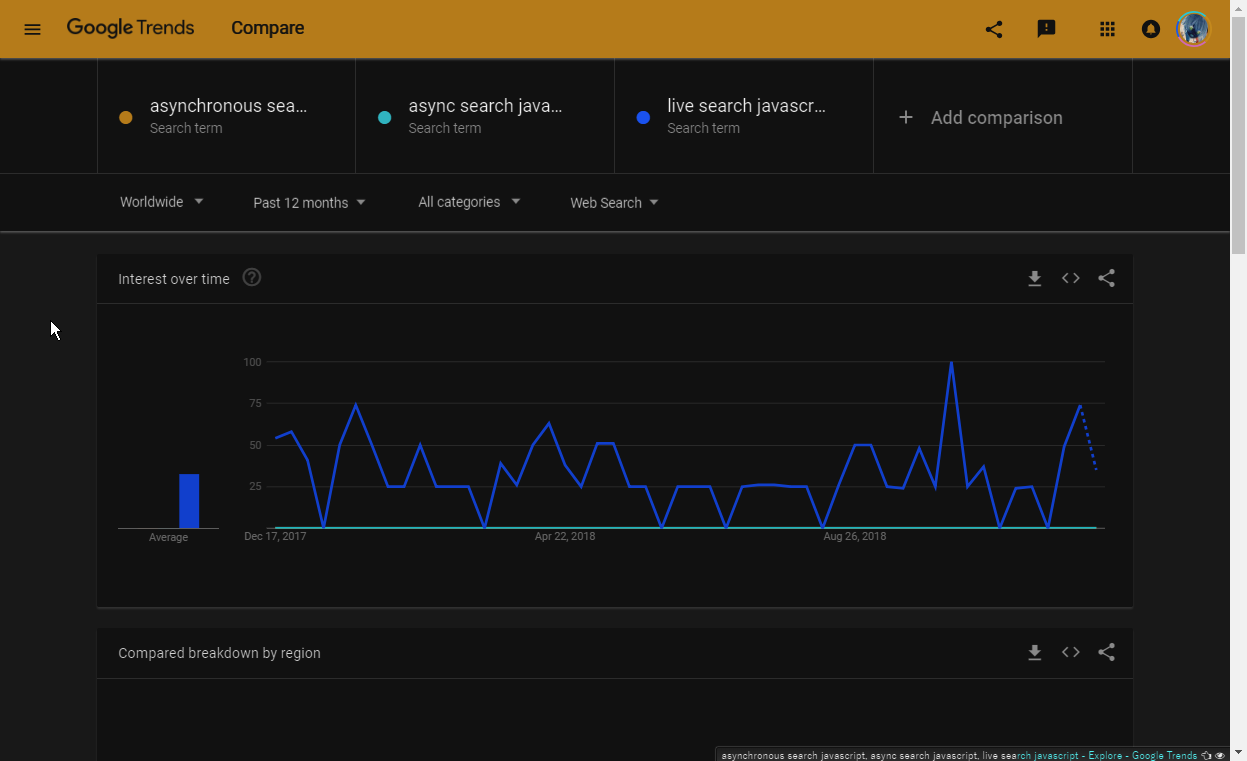Open the Web Search type dropdown
The image size is (1247, 761).
point(614,203)
